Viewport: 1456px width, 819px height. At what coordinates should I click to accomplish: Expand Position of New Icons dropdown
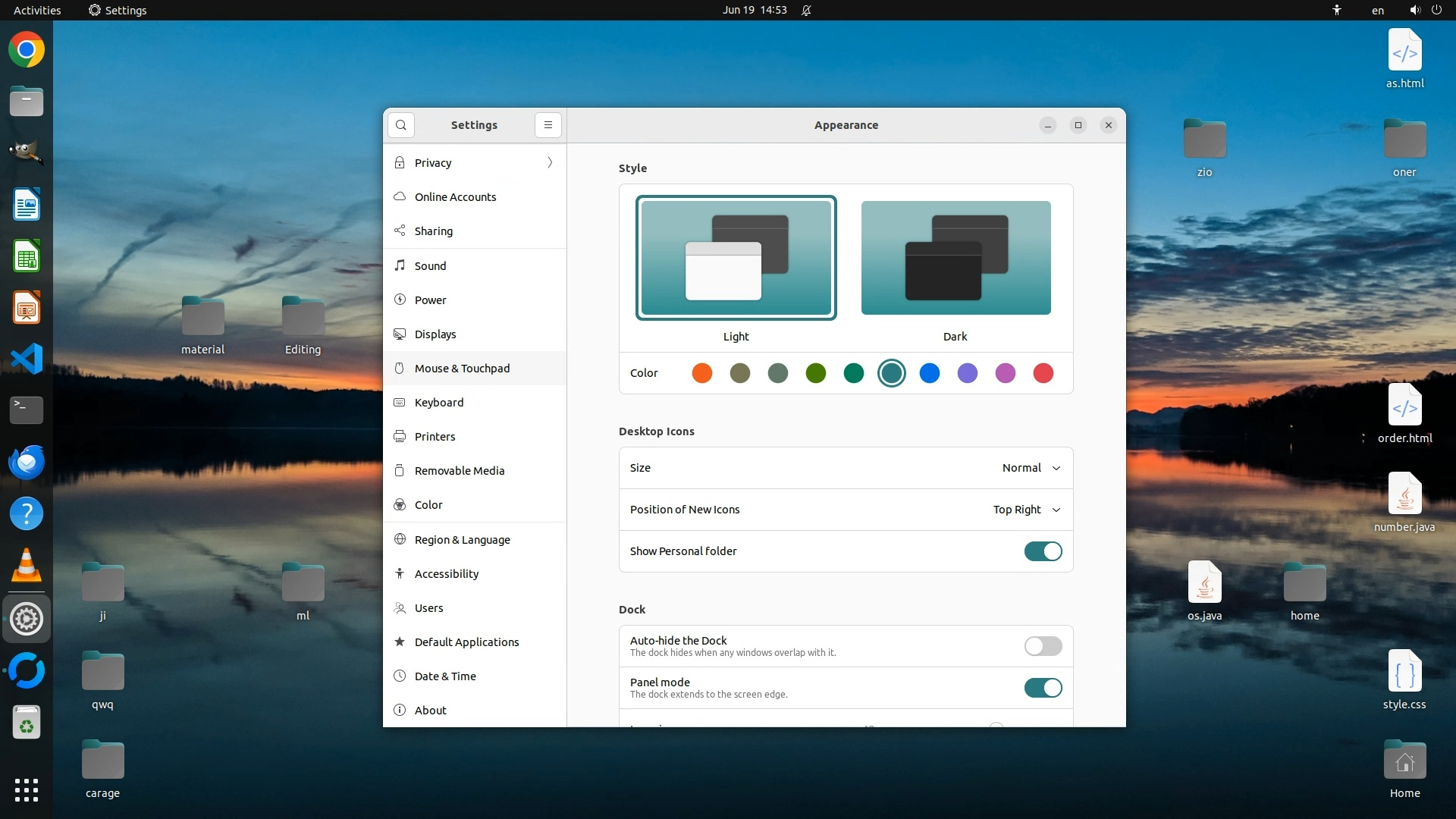click(x=1026, y=510)
